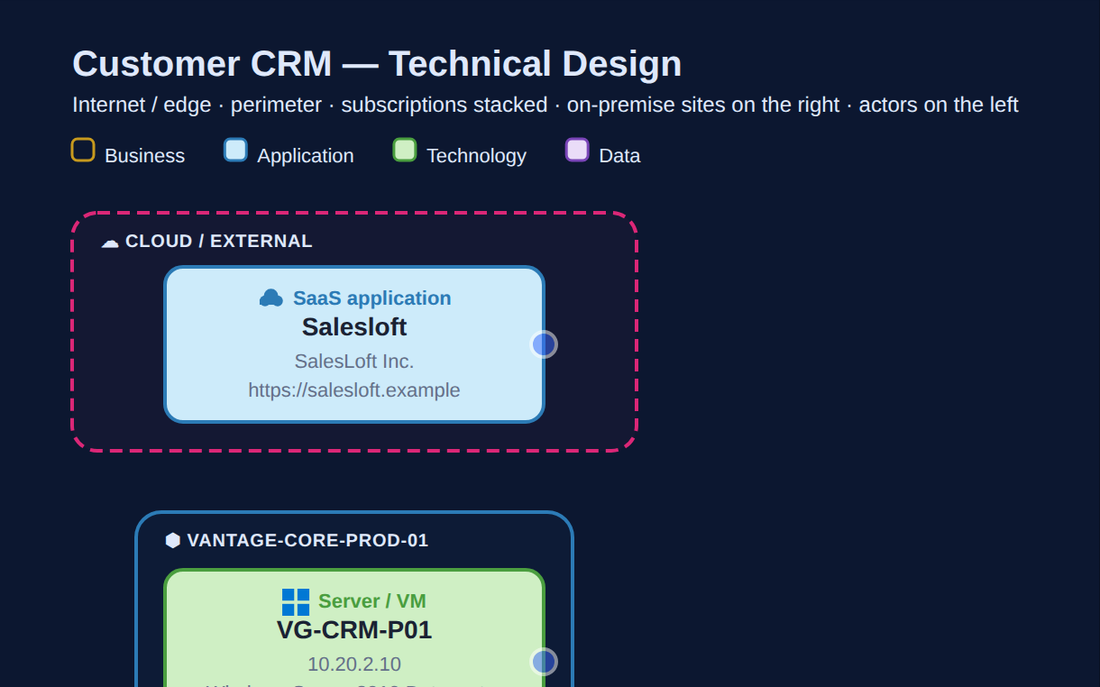The width and height of the screenshot is (1100, 687).
Task: Click the SalesLoft Inc. vendor text
Action: [354, 361]
